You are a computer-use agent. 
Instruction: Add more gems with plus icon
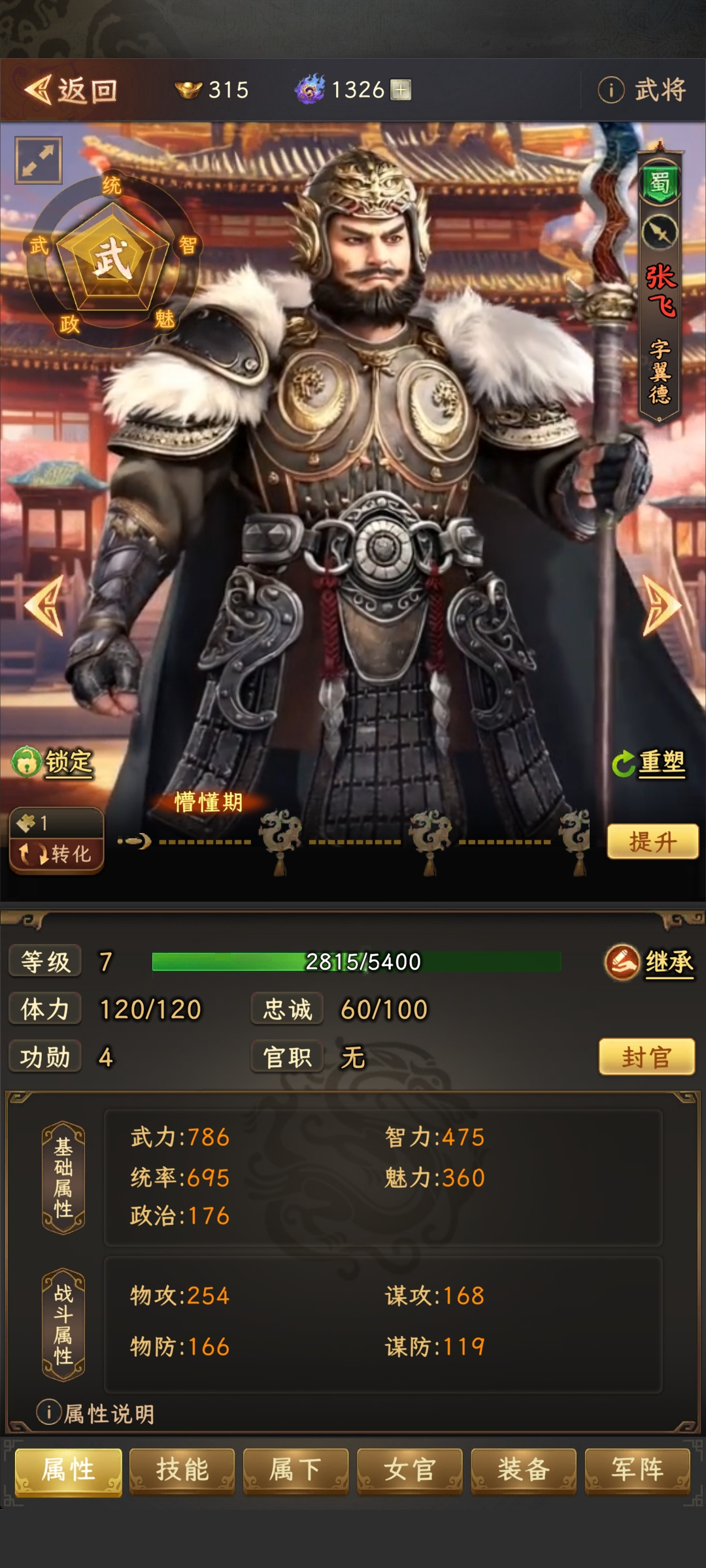point(401,90)
